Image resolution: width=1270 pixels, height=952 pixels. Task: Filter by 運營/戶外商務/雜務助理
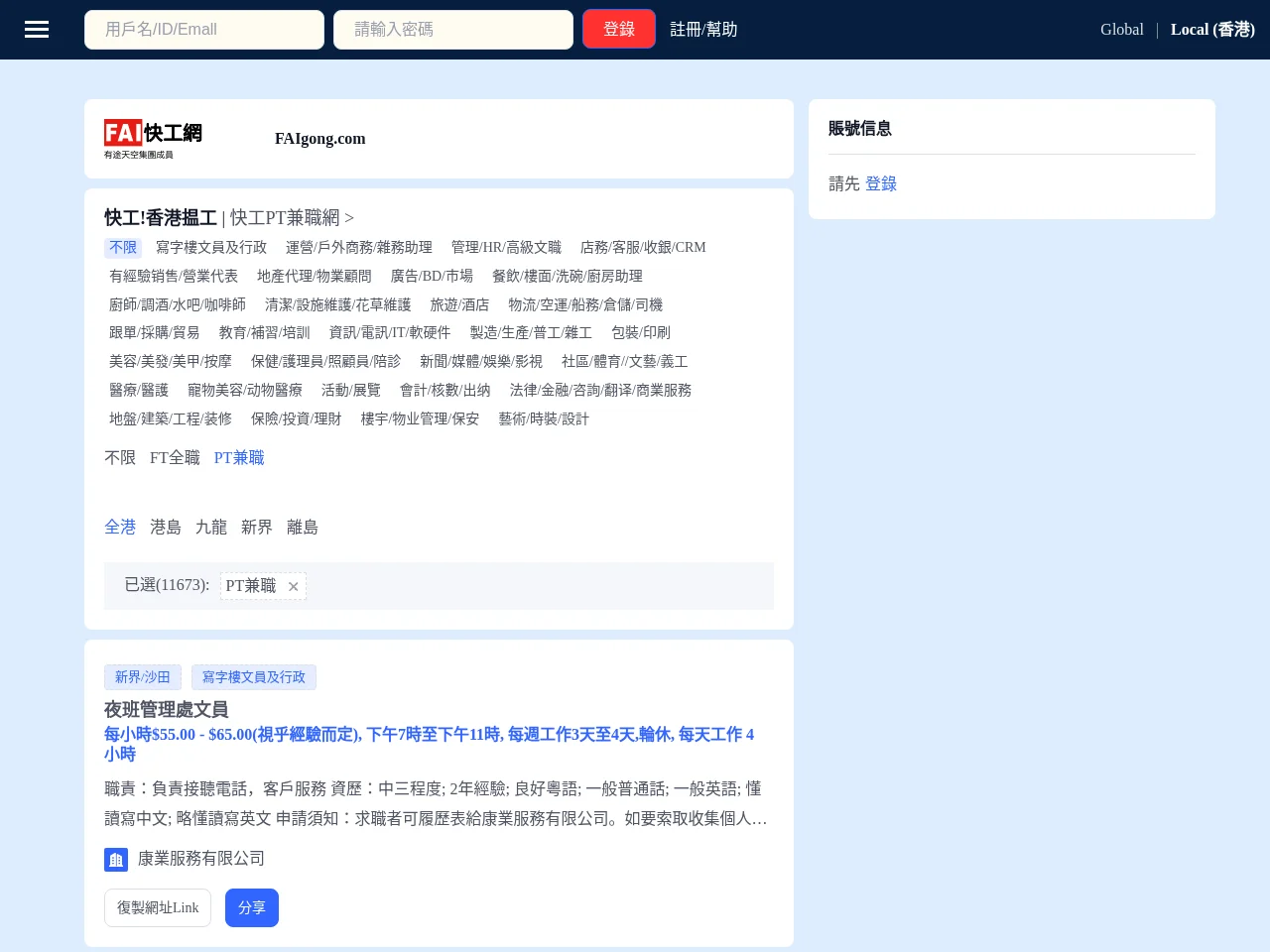click(x=359, y=248)
